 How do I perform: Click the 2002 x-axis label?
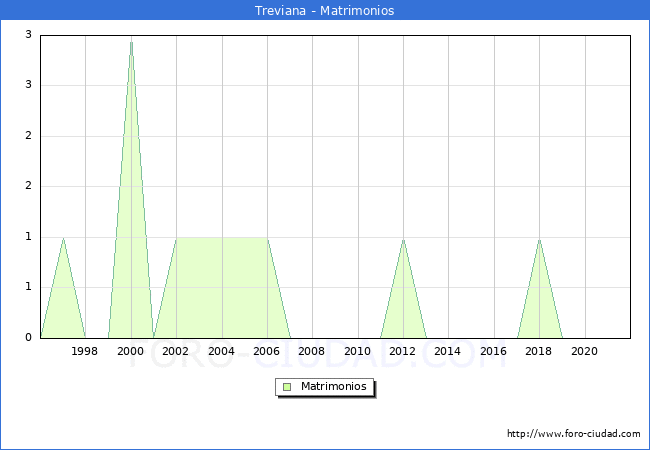[x=176, y=351]
